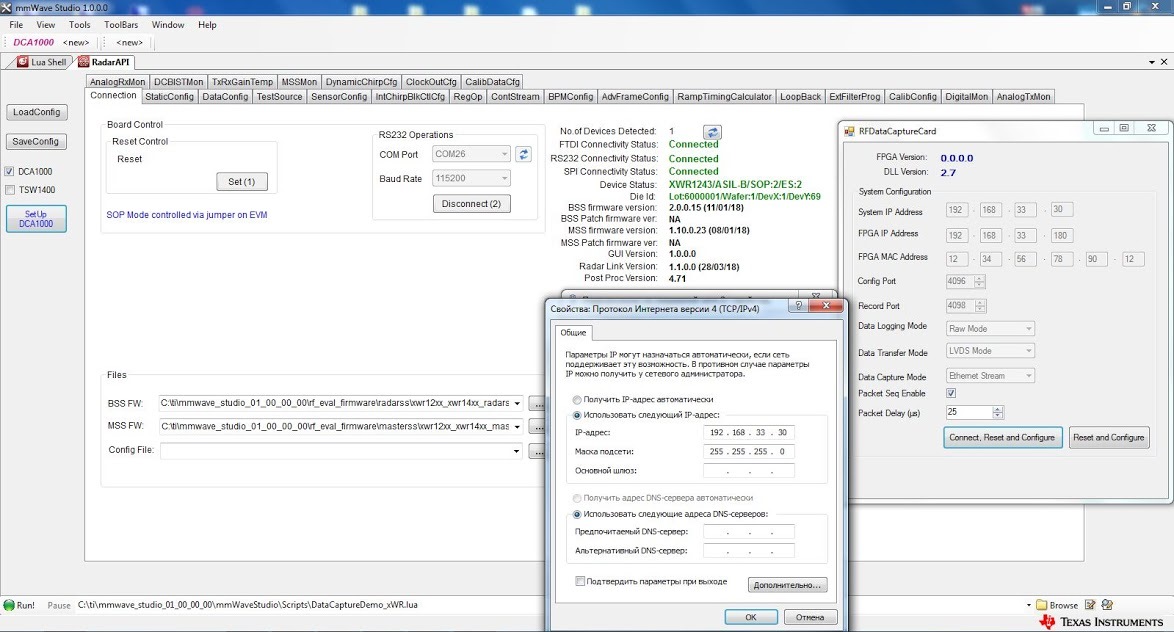This screenshot has width=1174, height=632.
Task: Switch to the StaticConfig tab
Action: (169, 97)
